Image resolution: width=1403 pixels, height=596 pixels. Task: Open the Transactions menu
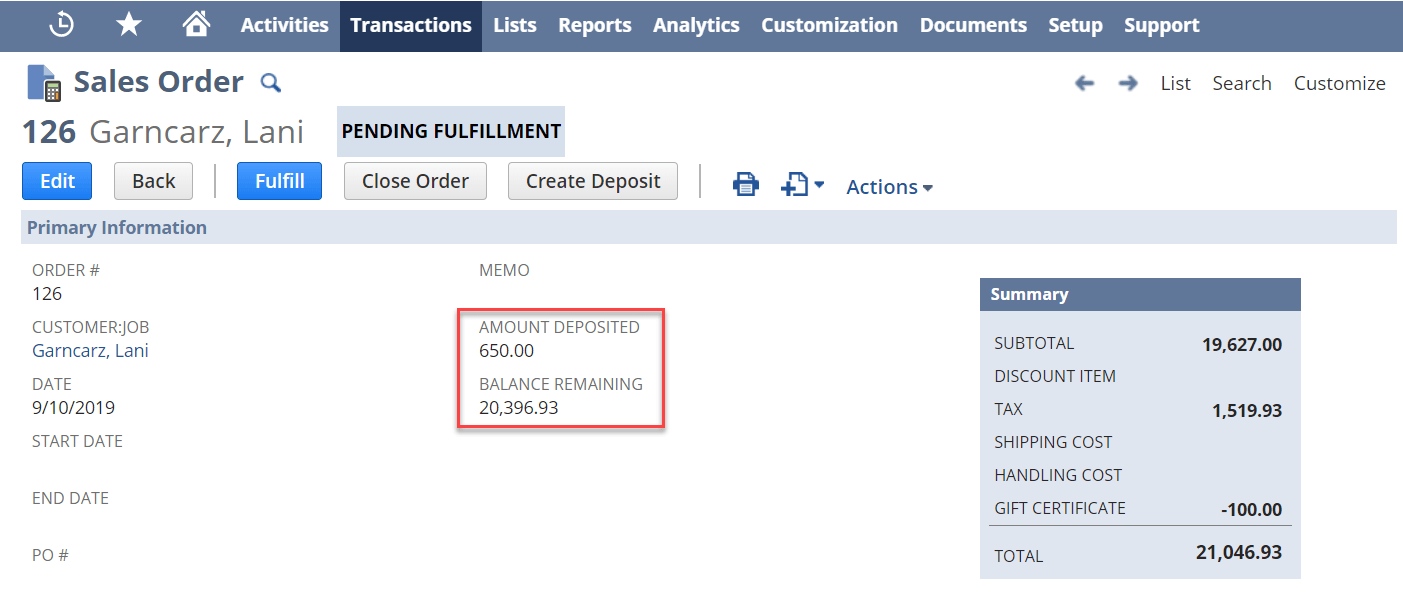click(x=411, y=26)
